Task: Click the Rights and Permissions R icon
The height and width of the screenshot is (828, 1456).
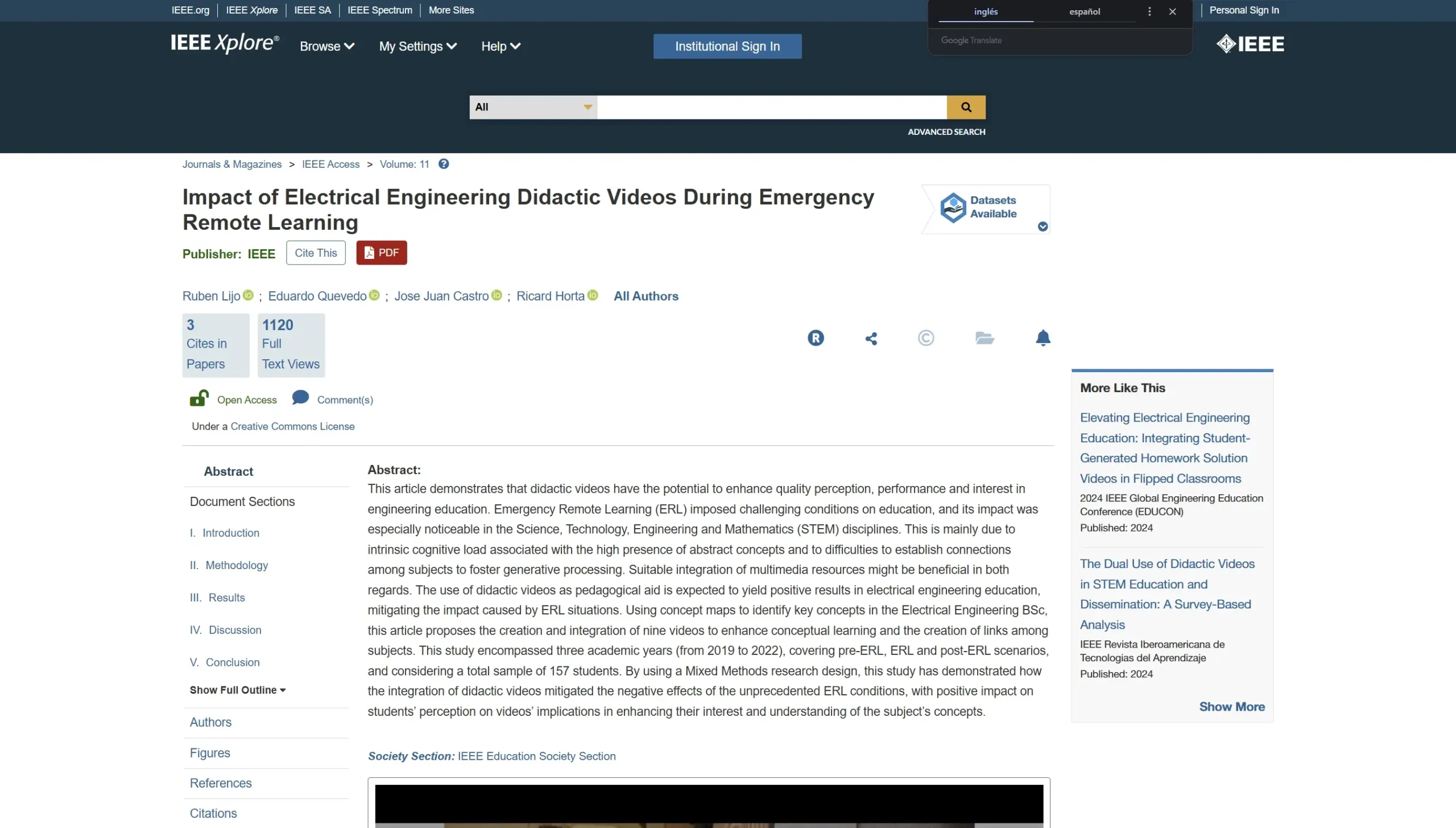Action: (x=816, y=338)
